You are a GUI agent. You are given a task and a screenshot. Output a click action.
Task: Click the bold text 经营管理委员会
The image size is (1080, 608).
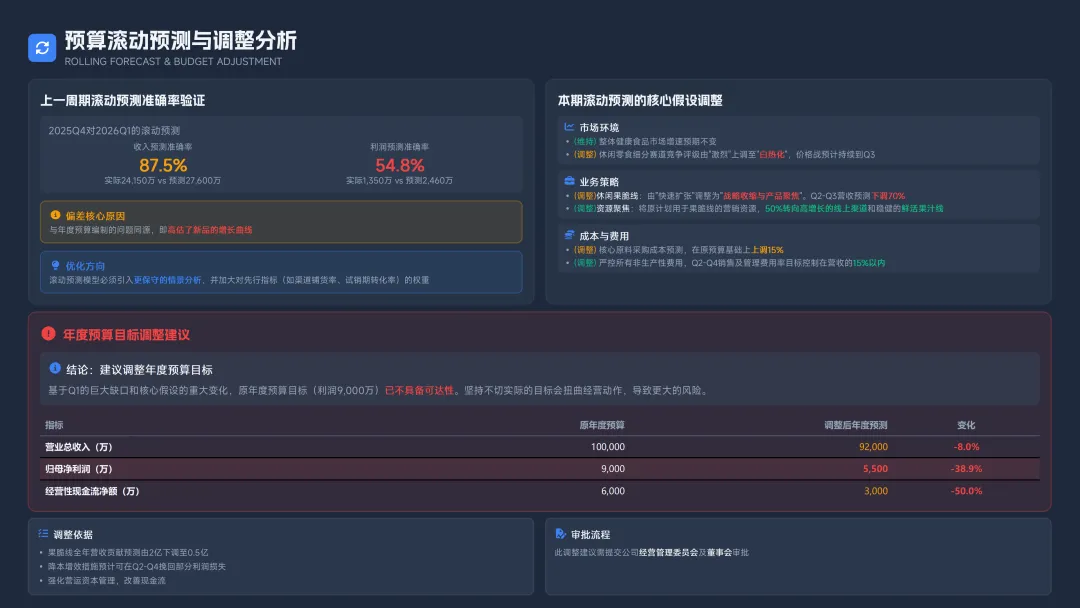(x=668, y=552)
